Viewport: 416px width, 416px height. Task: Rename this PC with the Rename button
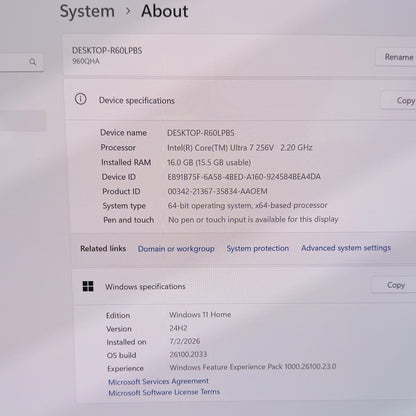pyautogui.click(x=396, y=57)
